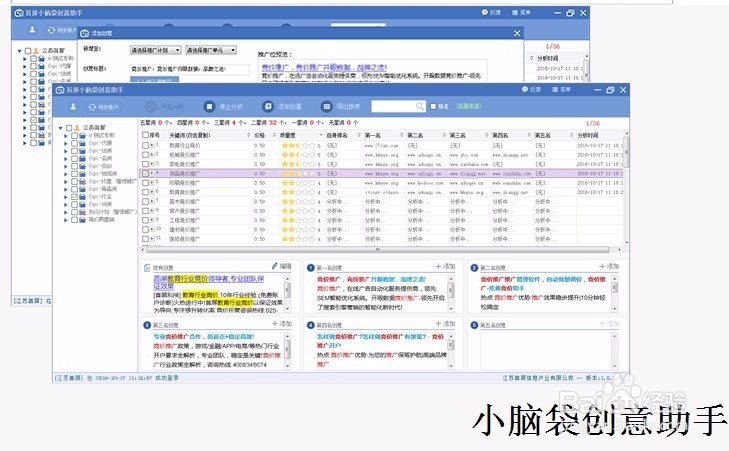Open the 反馈 feedback menu in back window
The width and height of the screenshot is (729, 451).
coord(491,13)
